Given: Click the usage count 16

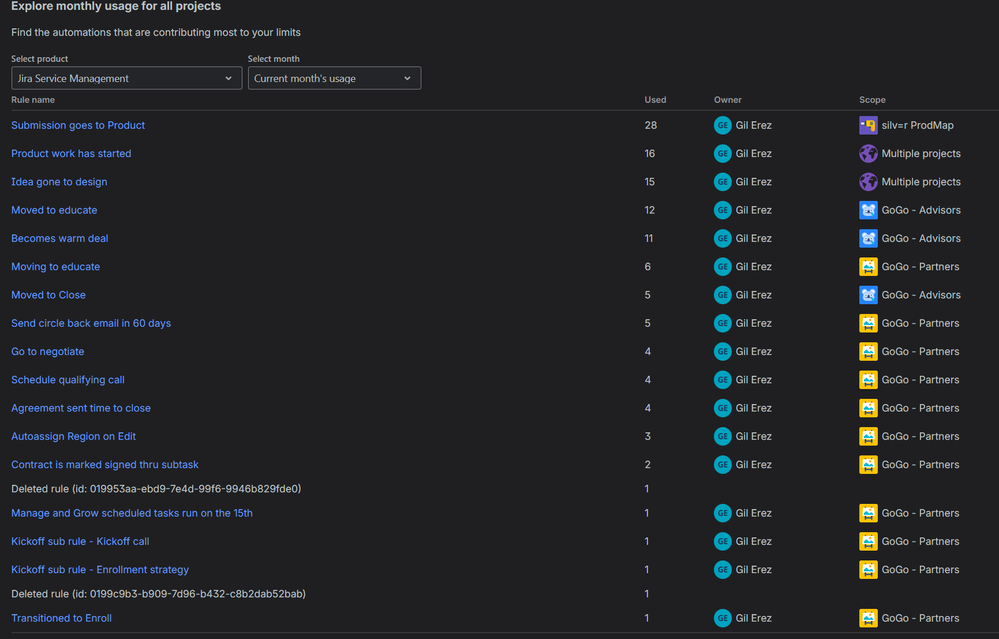Looking at the screenshot, I should [650, 154].
